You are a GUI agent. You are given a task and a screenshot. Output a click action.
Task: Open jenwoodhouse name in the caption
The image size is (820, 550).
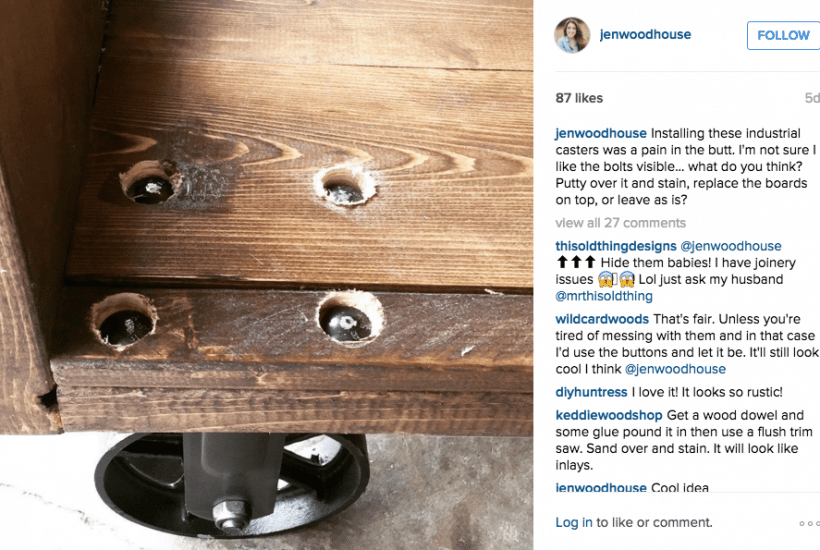[x=601, y=133]
